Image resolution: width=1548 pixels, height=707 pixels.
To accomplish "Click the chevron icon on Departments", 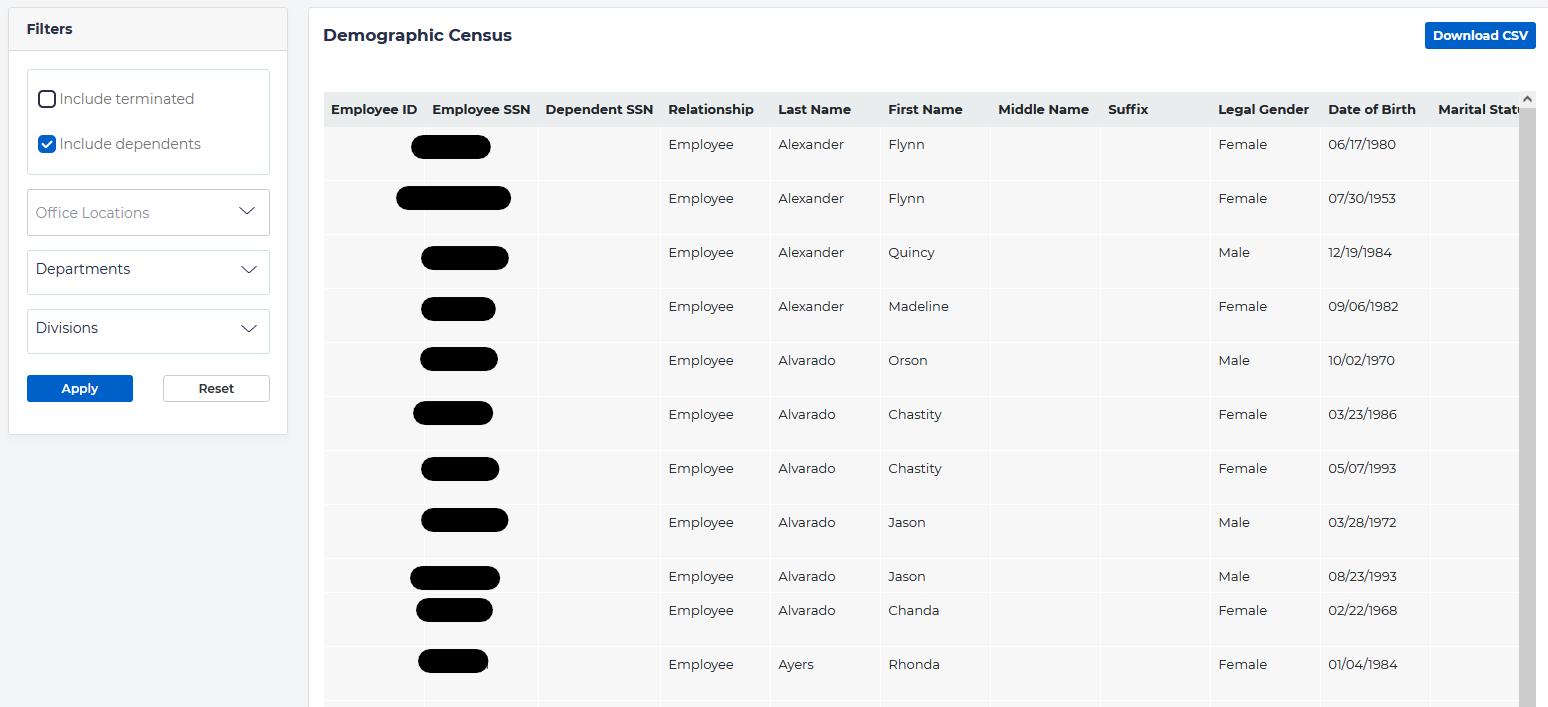I will click(x=248, y=271).
